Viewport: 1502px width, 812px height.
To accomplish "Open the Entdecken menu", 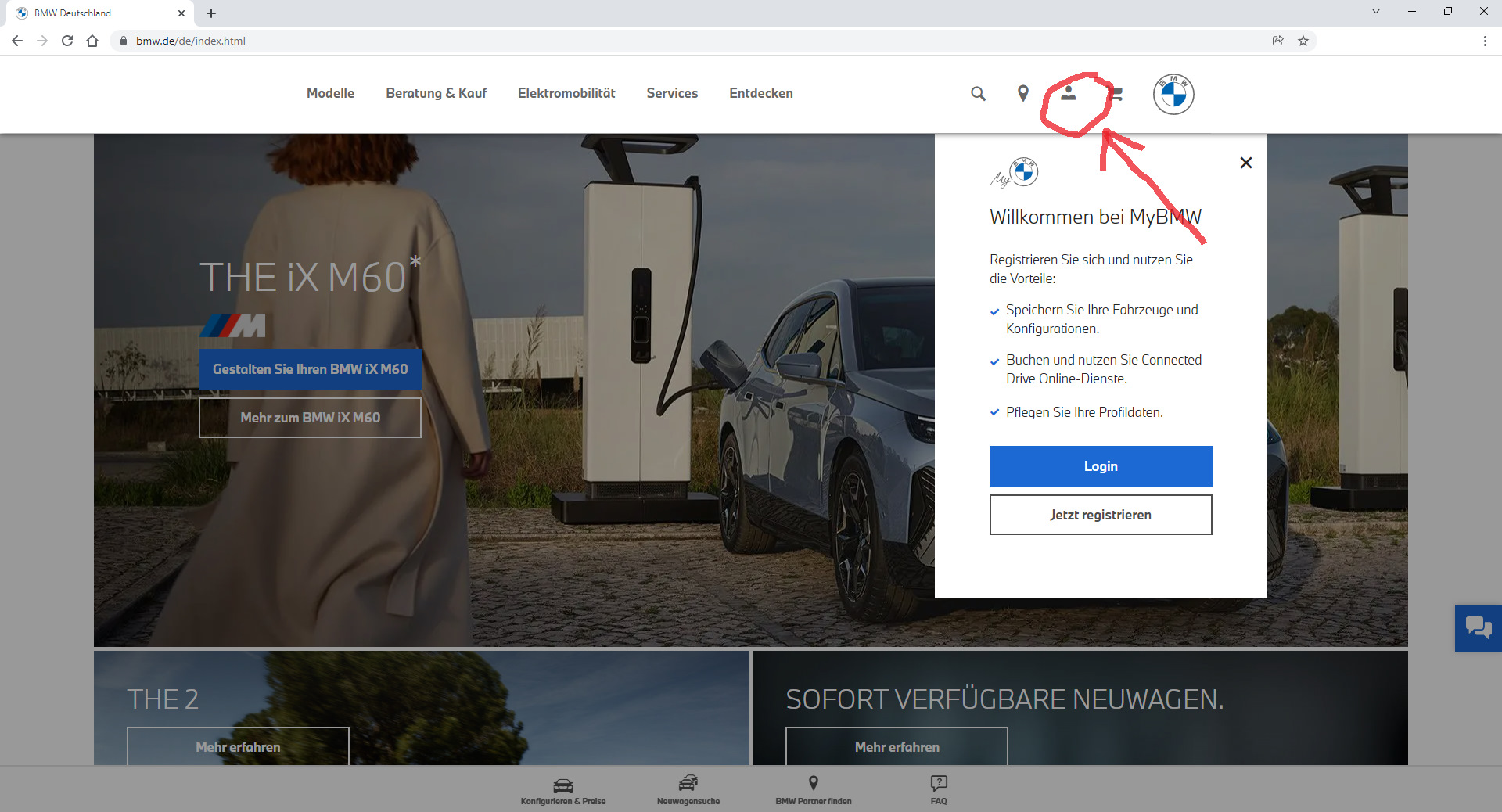I will coord(761,93).
